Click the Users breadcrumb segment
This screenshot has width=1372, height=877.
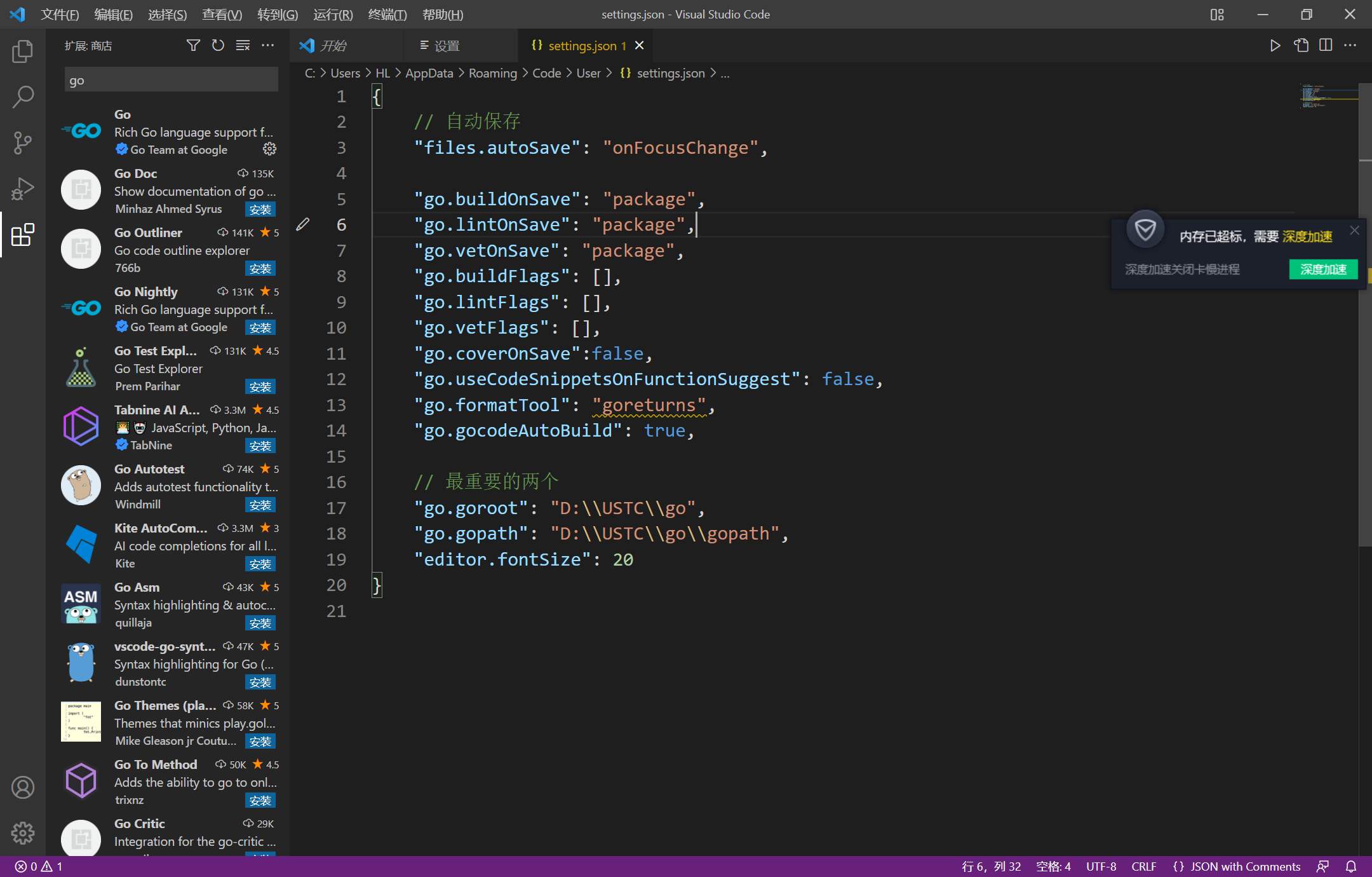346,73
